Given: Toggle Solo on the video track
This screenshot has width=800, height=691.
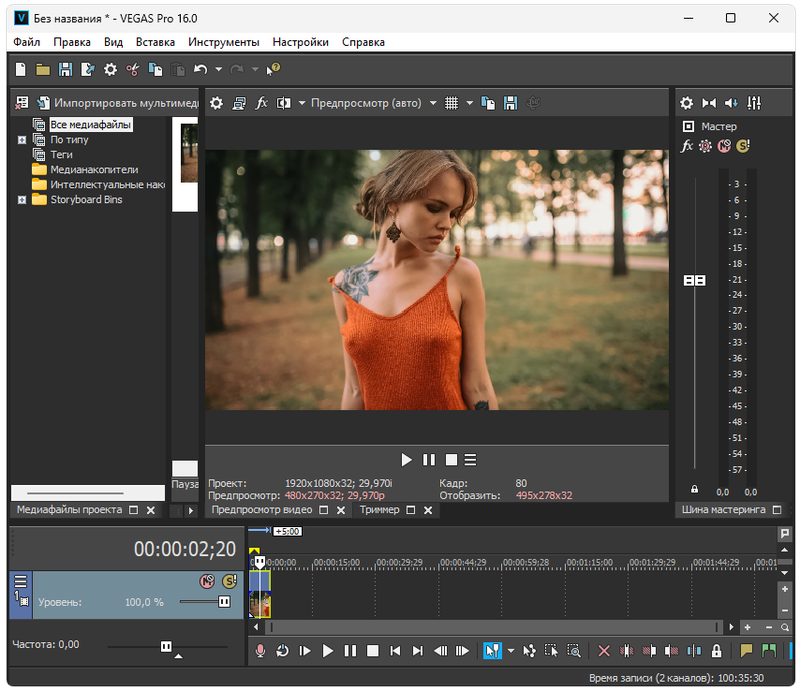Looking at the screenshot, I should point(230,581).
